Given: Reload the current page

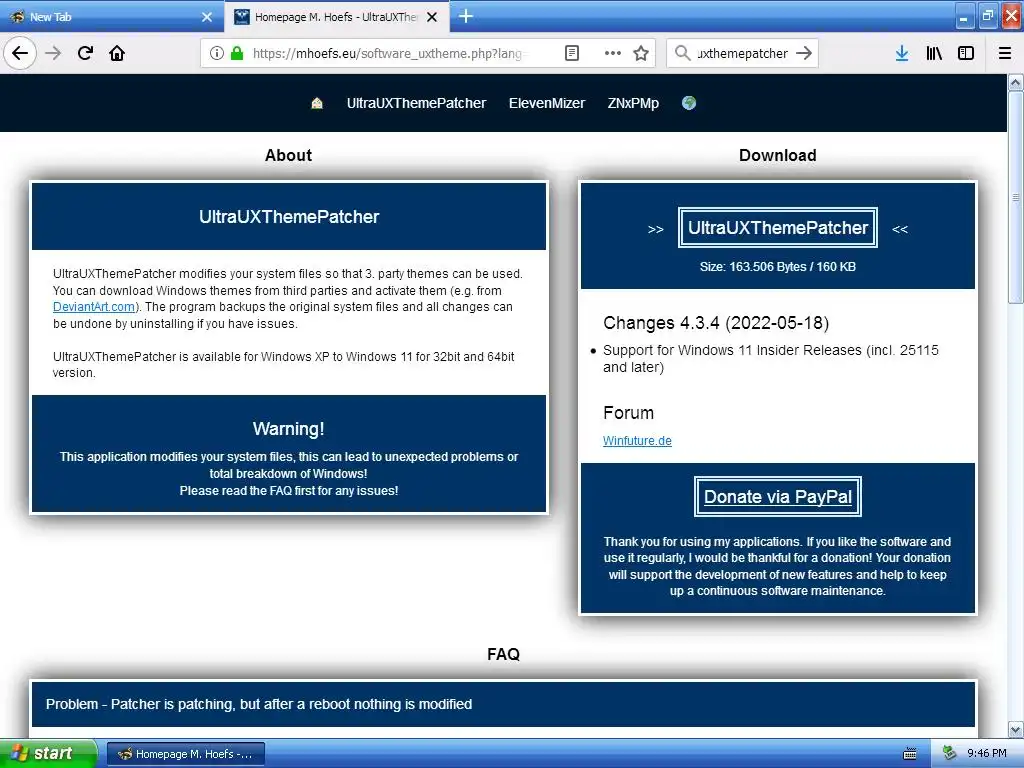Looking at the screenshot, I should 85,53.
